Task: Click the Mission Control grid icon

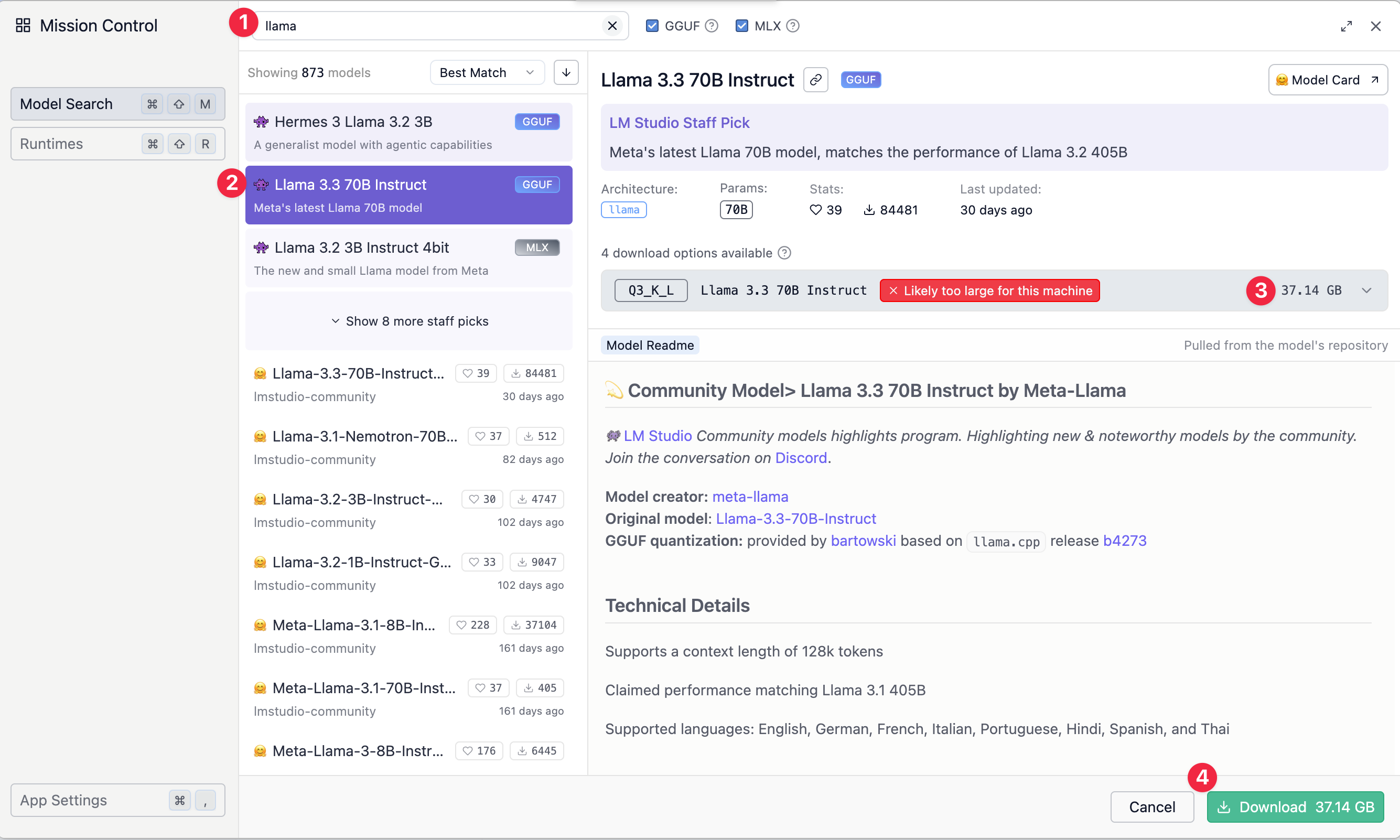Action: (x=23, y=26)
